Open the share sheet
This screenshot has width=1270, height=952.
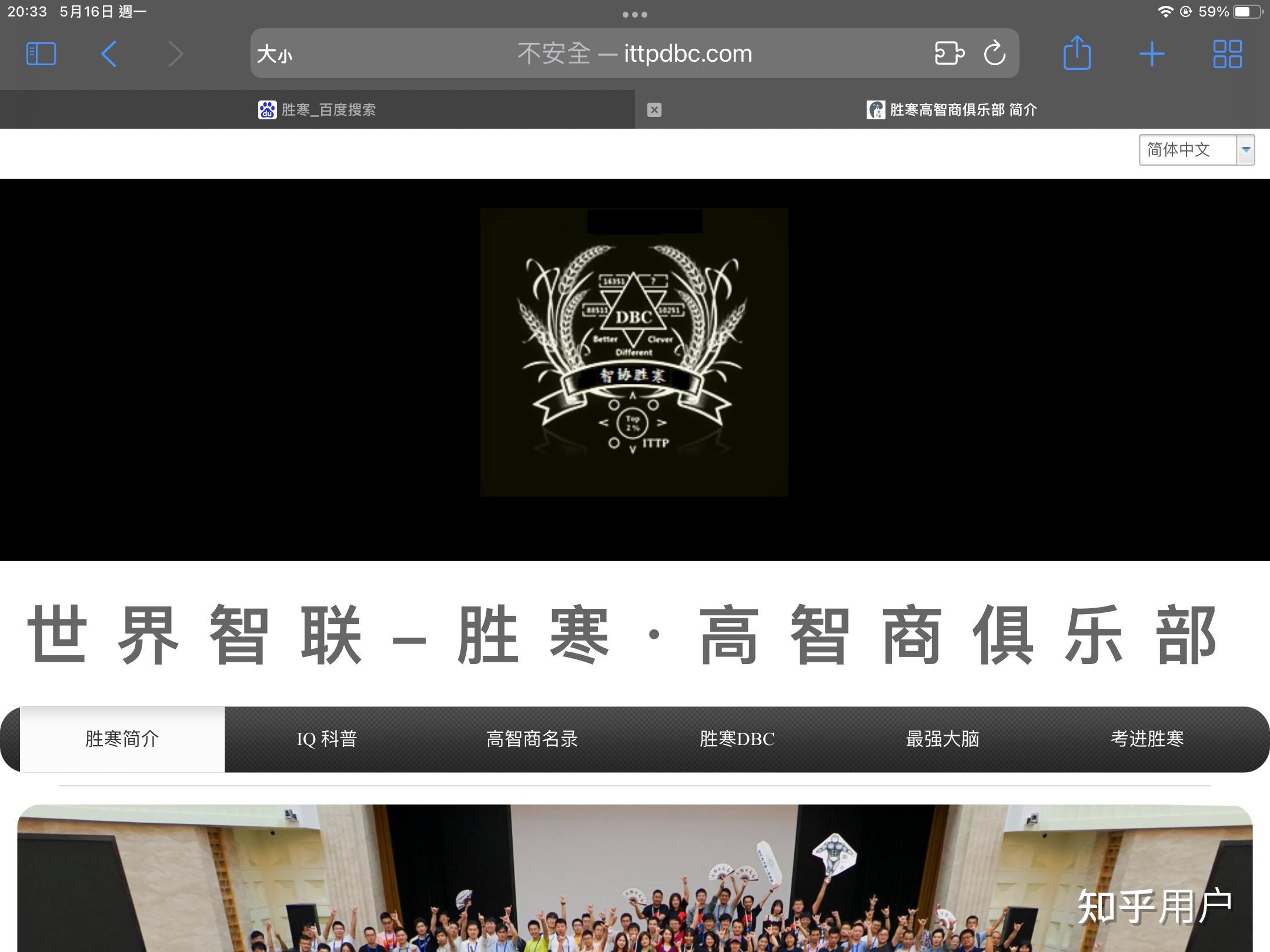(x=1077, y=54)
